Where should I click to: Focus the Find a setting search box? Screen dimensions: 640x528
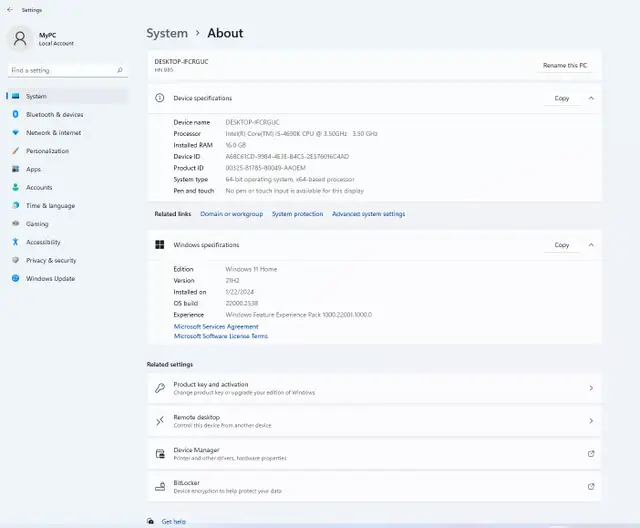coord(68,70)
